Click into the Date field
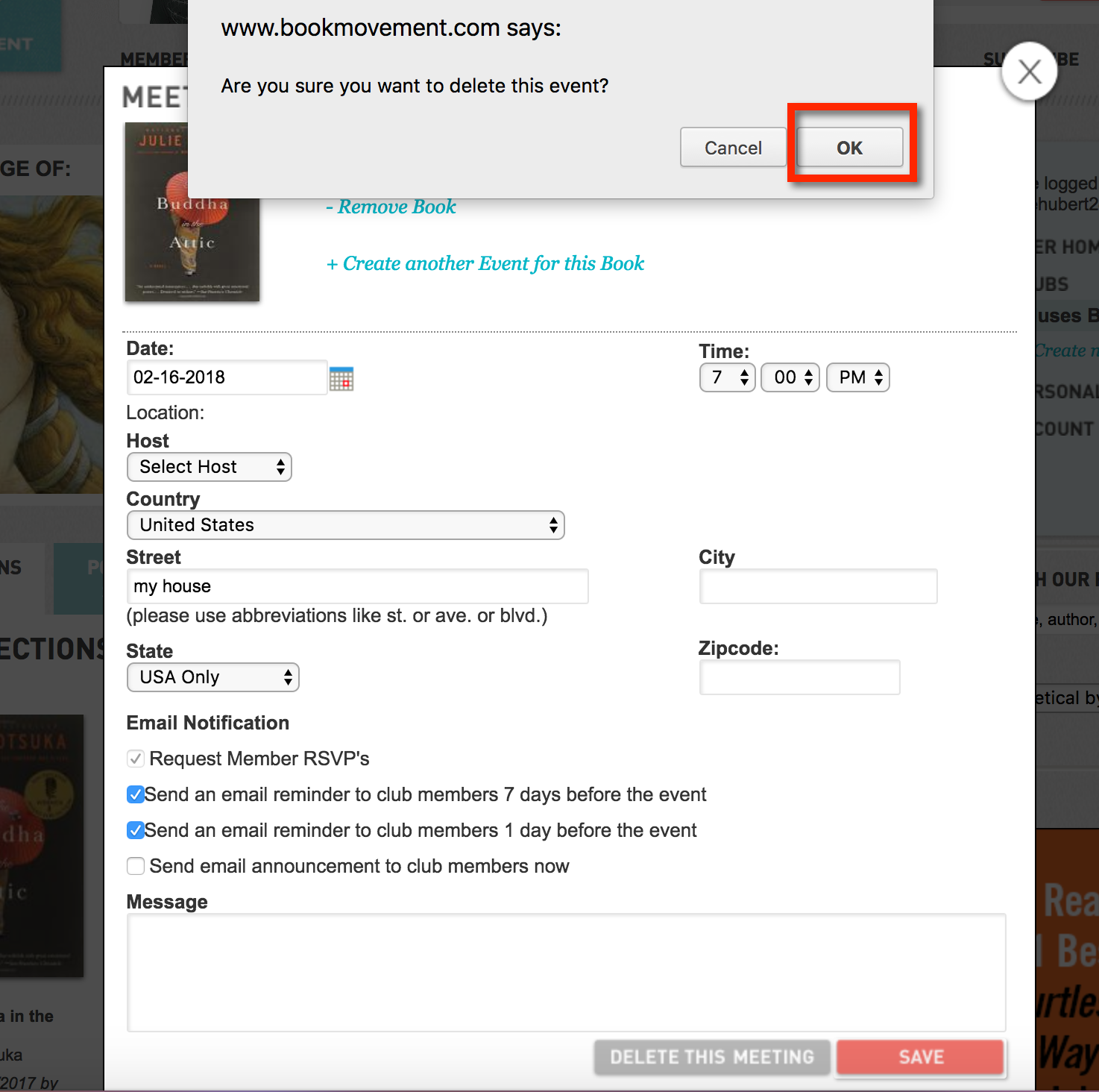 (227, 377)
